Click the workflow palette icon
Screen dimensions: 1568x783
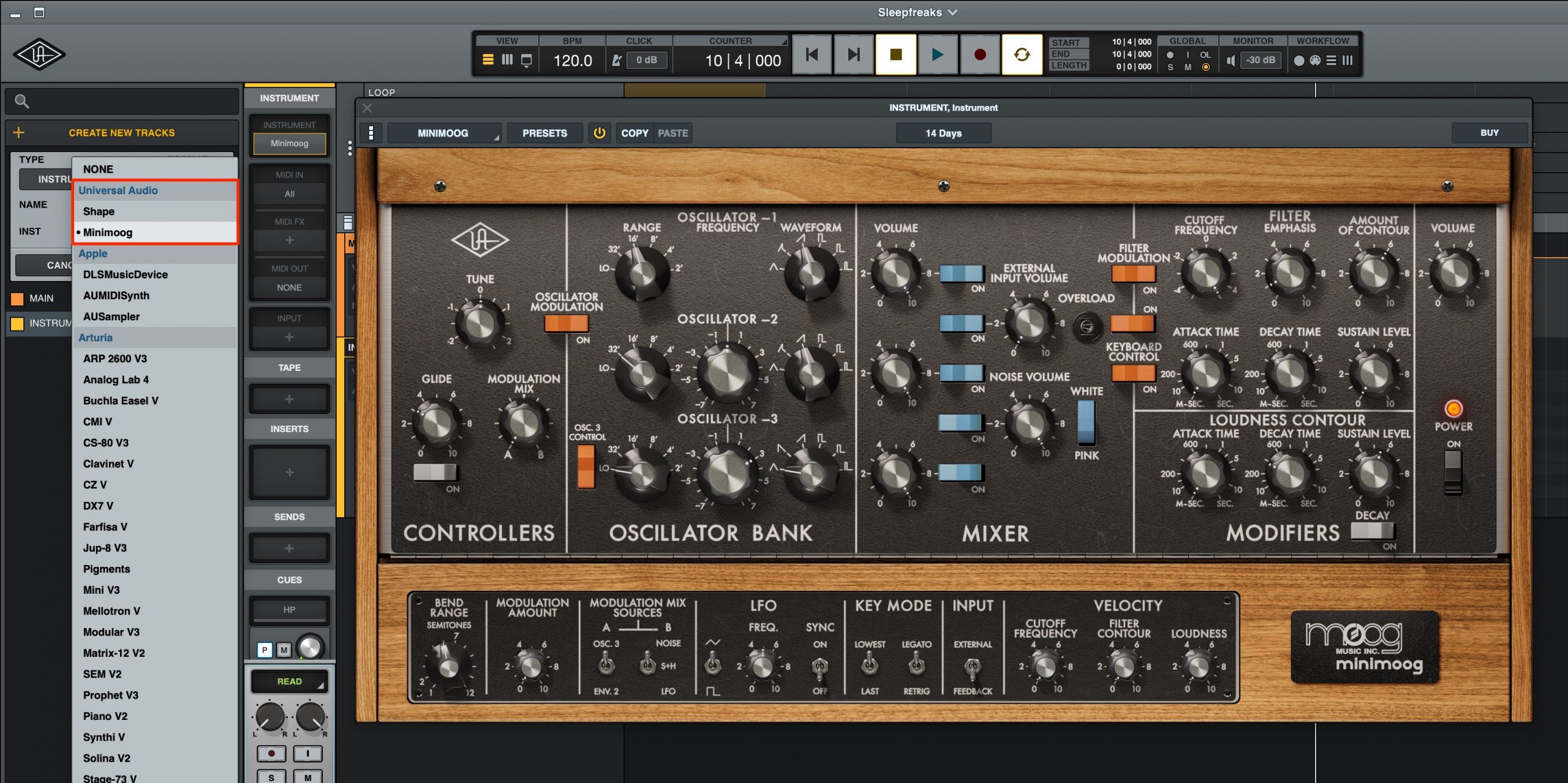(1315, 61)
